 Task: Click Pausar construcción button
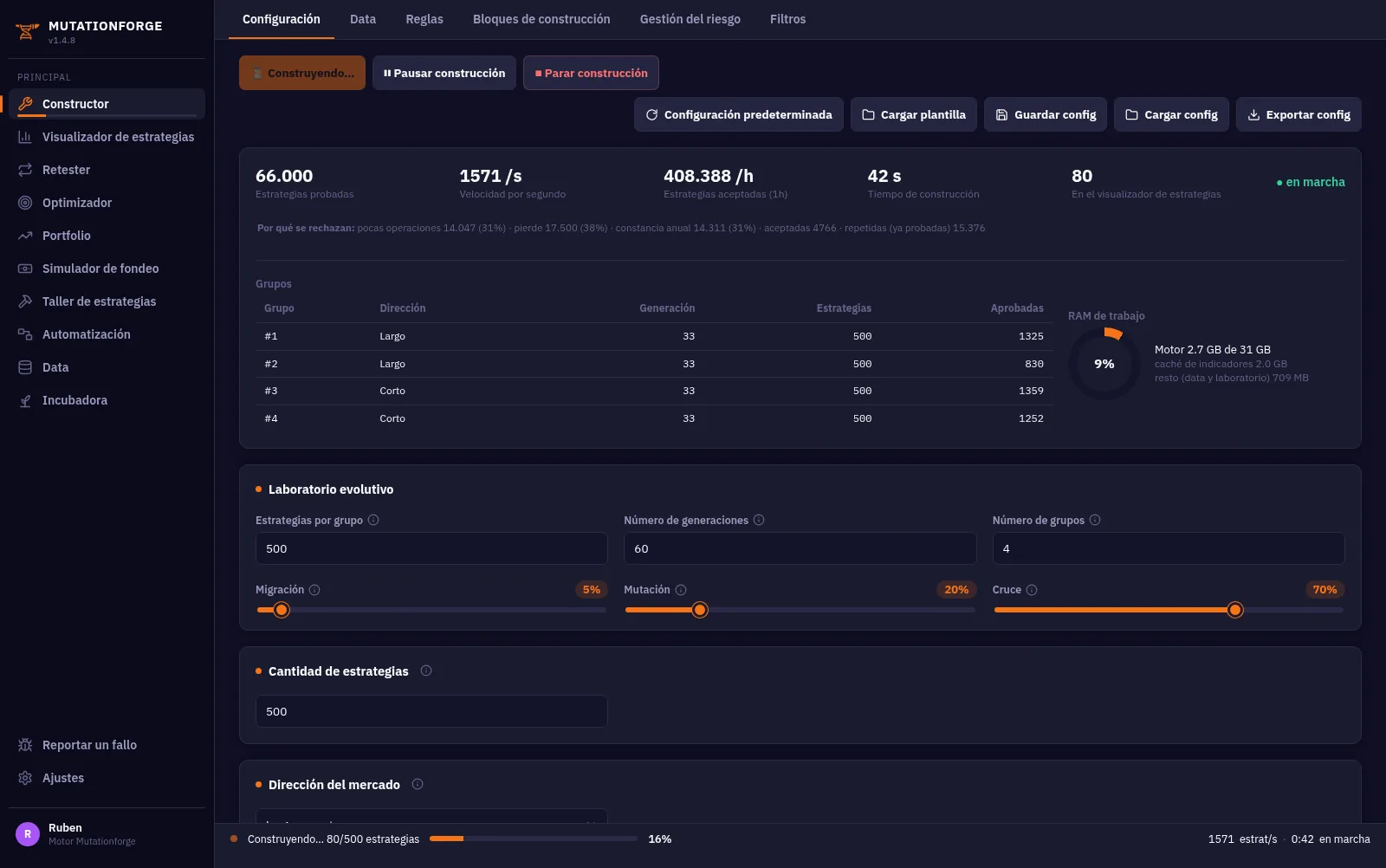(444, 73)
